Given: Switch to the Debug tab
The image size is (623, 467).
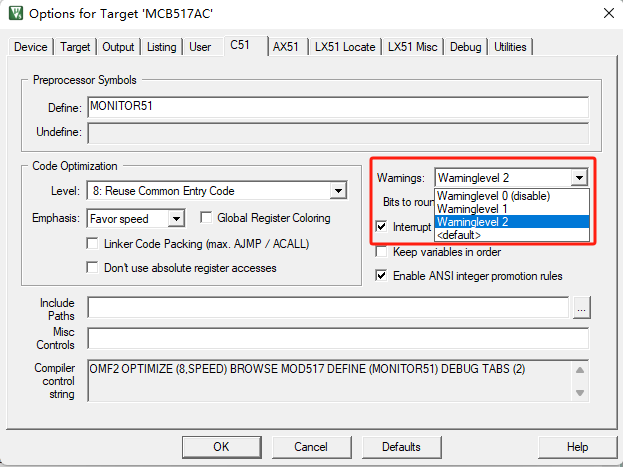Looking at the screenshot, I should coord(465,46).
